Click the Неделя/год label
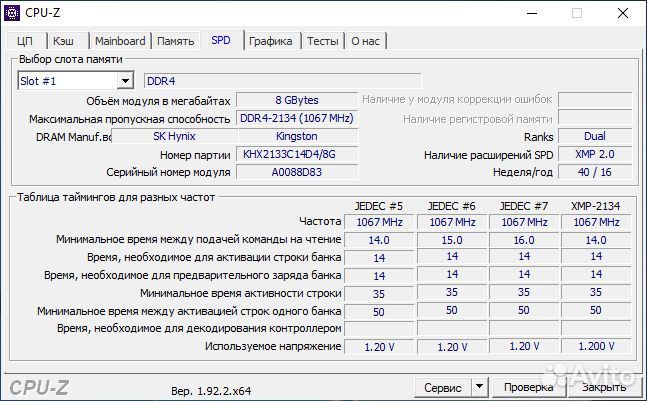 523,172
